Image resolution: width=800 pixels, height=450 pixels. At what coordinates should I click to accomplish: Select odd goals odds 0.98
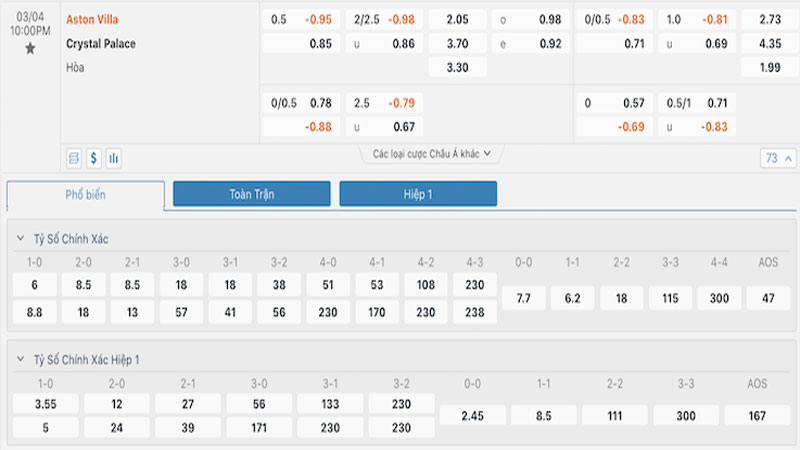531,20
